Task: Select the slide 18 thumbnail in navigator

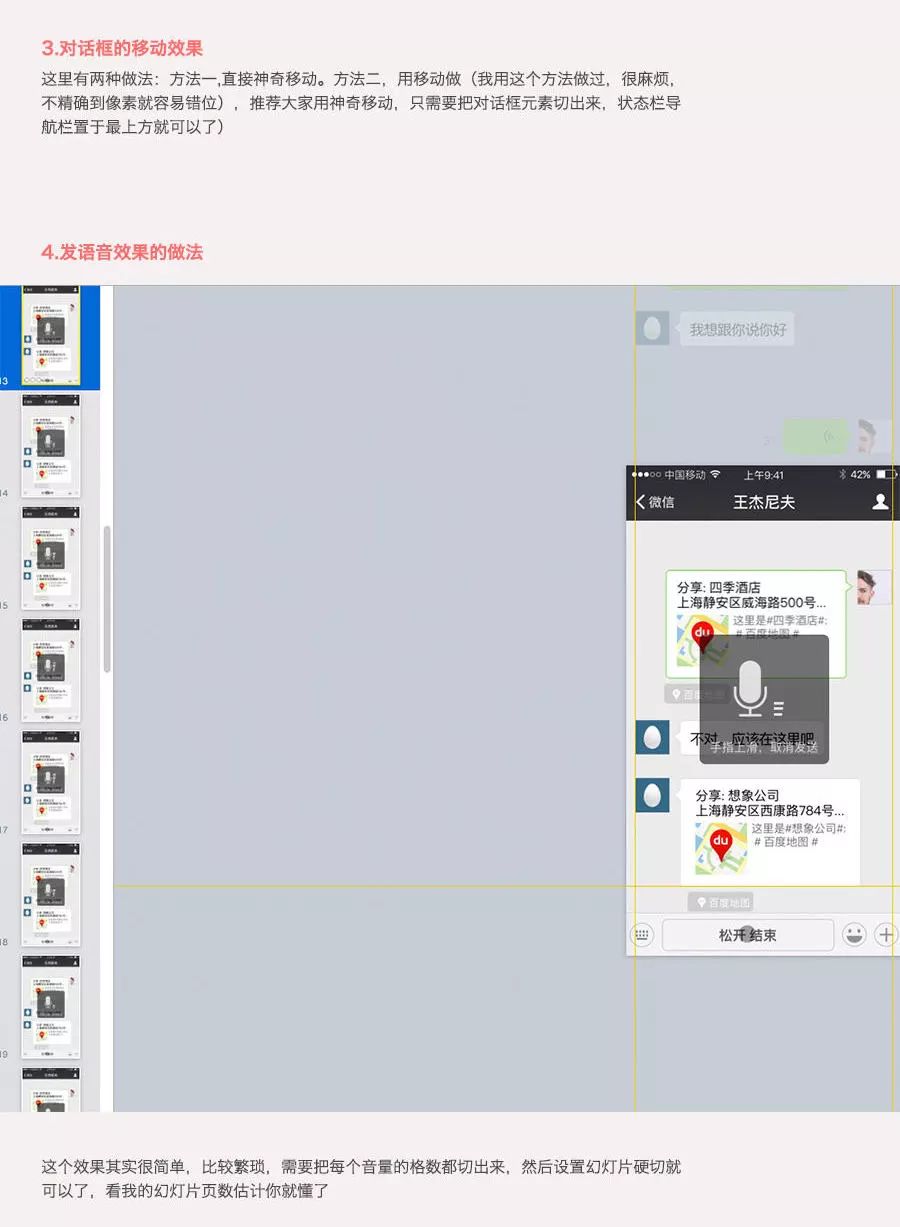Action: (x=50, y=894)
